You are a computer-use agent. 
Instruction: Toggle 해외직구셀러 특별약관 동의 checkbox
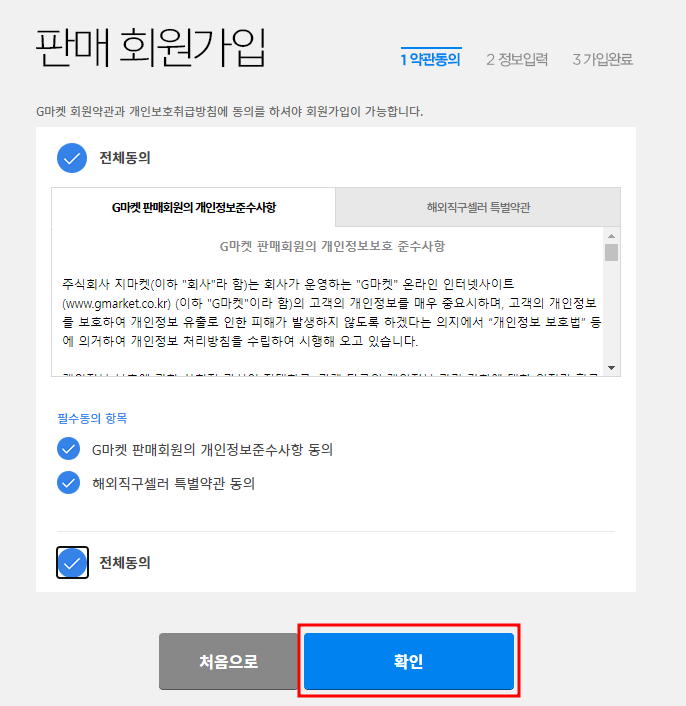tap(68, 483)
